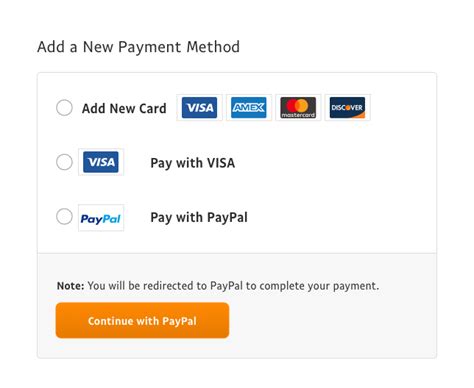
Task: Click the word PayPal in Pay with PayPal
Action: tap(227, 218)
